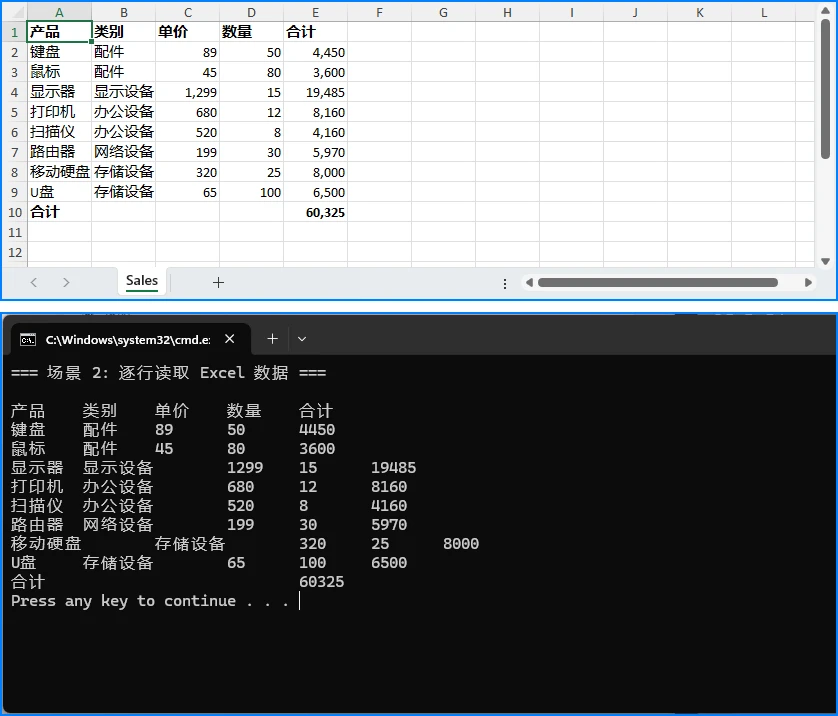Image resolution: width=838 pixels, height=716 pixels.
Task: Click terminal value 8000
Action: [461, 544]
